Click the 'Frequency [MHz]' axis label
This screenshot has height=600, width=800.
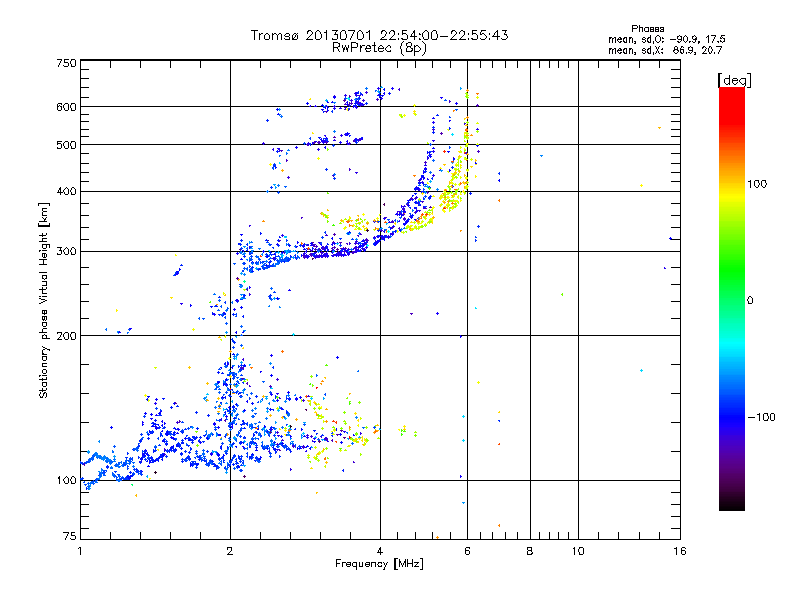point(379,564)
